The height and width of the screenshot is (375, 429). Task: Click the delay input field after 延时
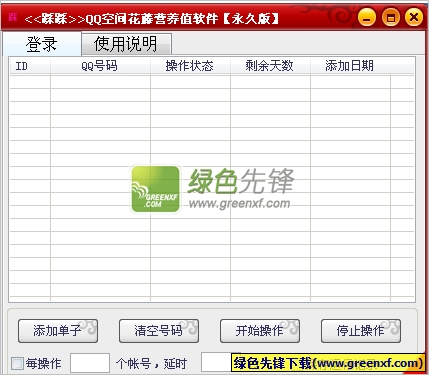216,362
